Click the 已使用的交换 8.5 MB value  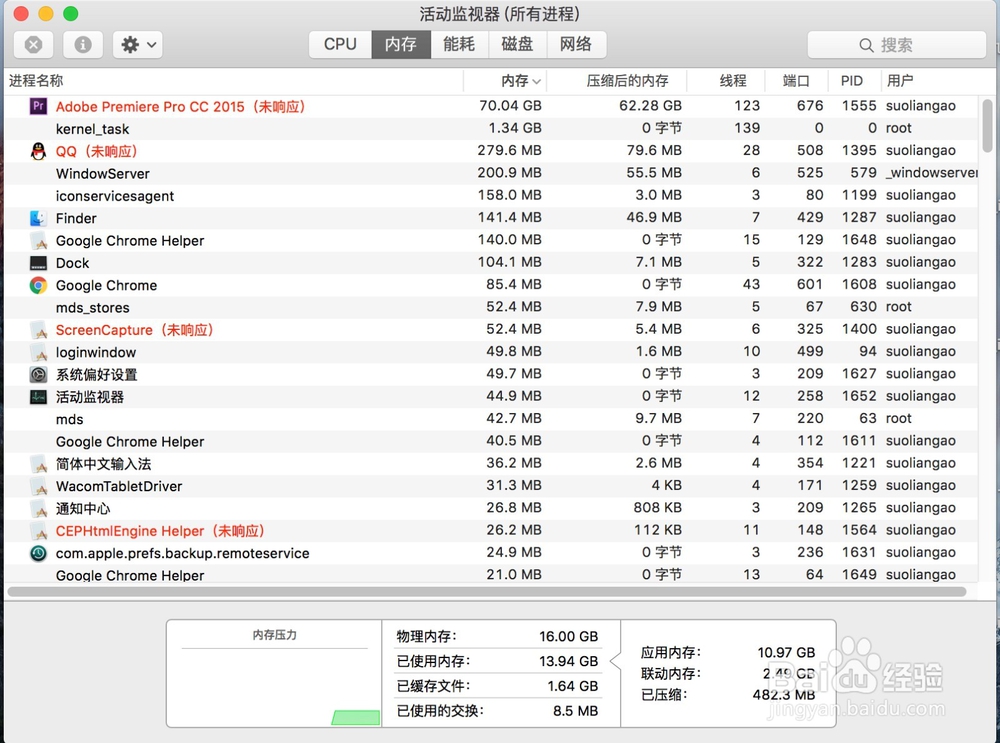[575, 711]
